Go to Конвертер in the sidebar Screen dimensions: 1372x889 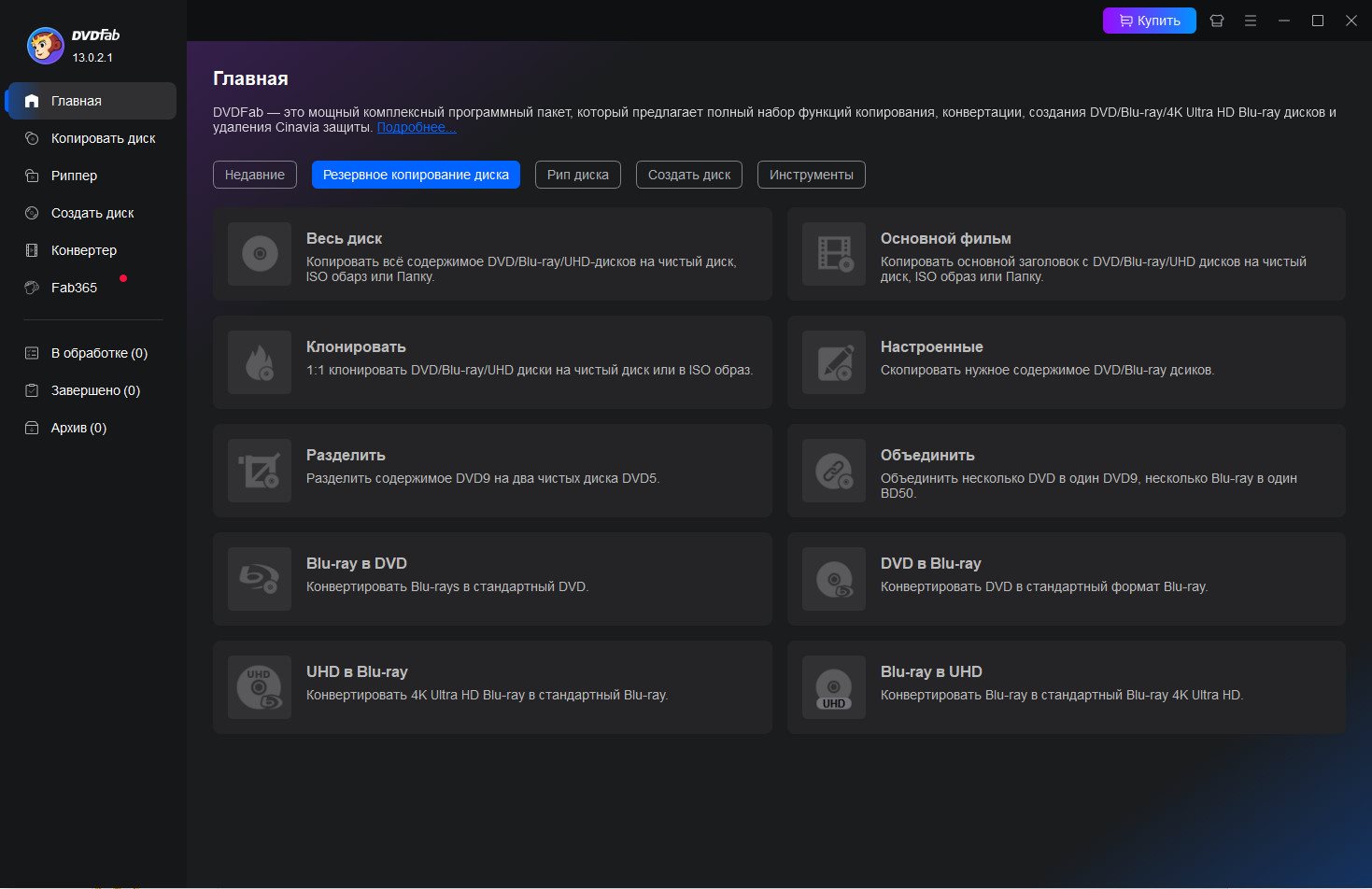[84, 250]
